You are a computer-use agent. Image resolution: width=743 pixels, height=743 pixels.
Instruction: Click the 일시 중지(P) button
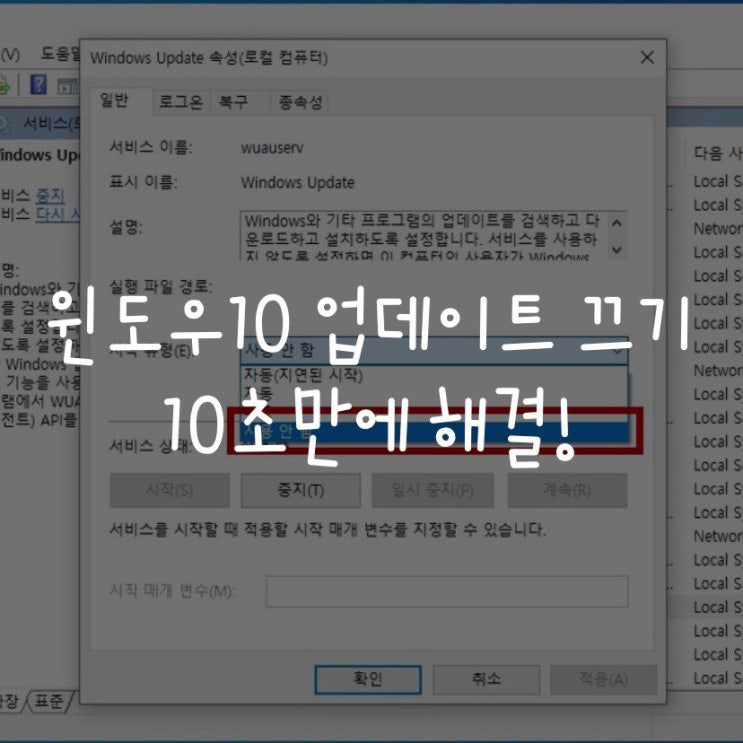(433, 490)
